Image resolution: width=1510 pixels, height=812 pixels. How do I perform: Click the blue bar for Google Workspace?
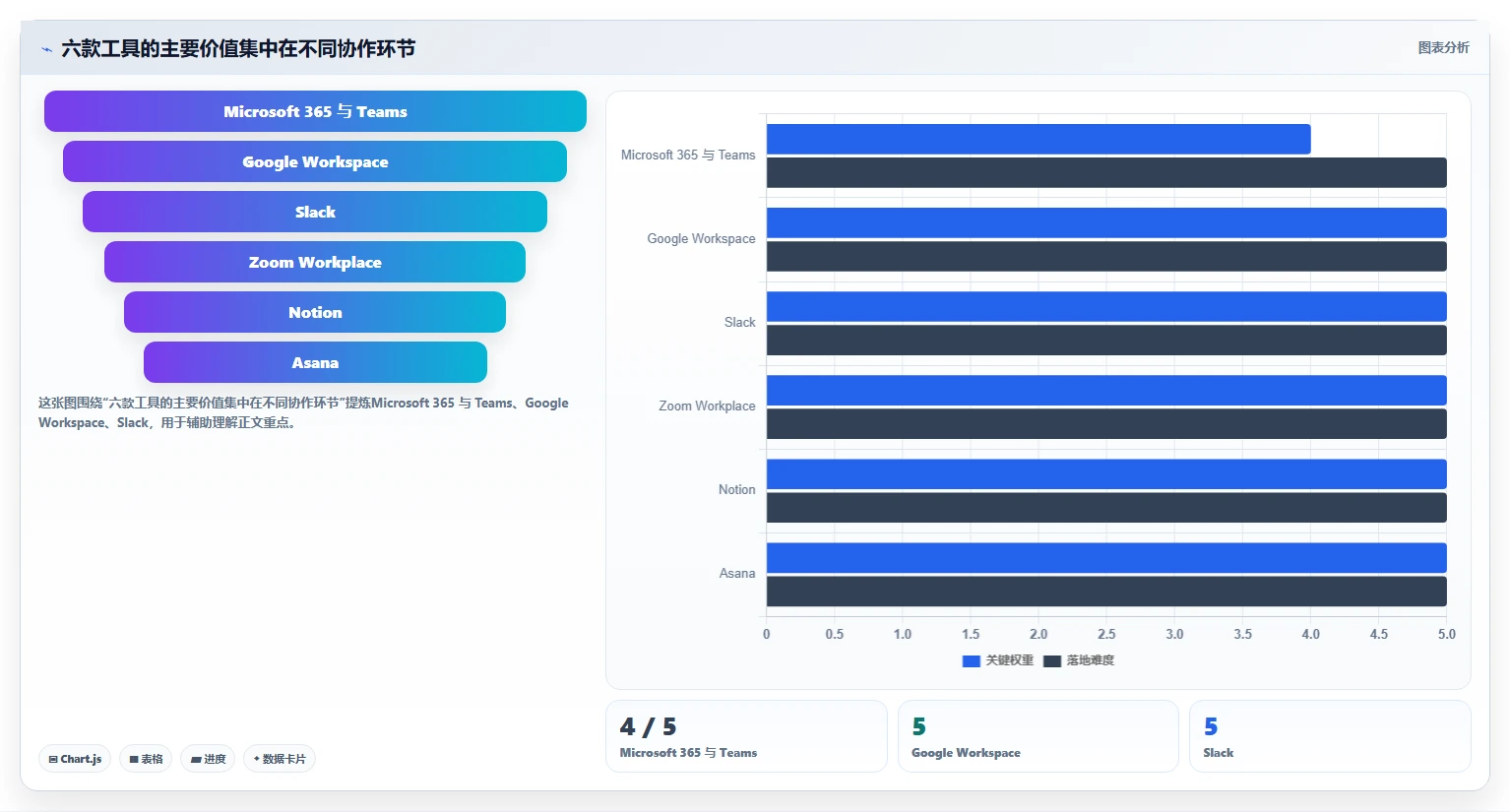(1106, 222)
